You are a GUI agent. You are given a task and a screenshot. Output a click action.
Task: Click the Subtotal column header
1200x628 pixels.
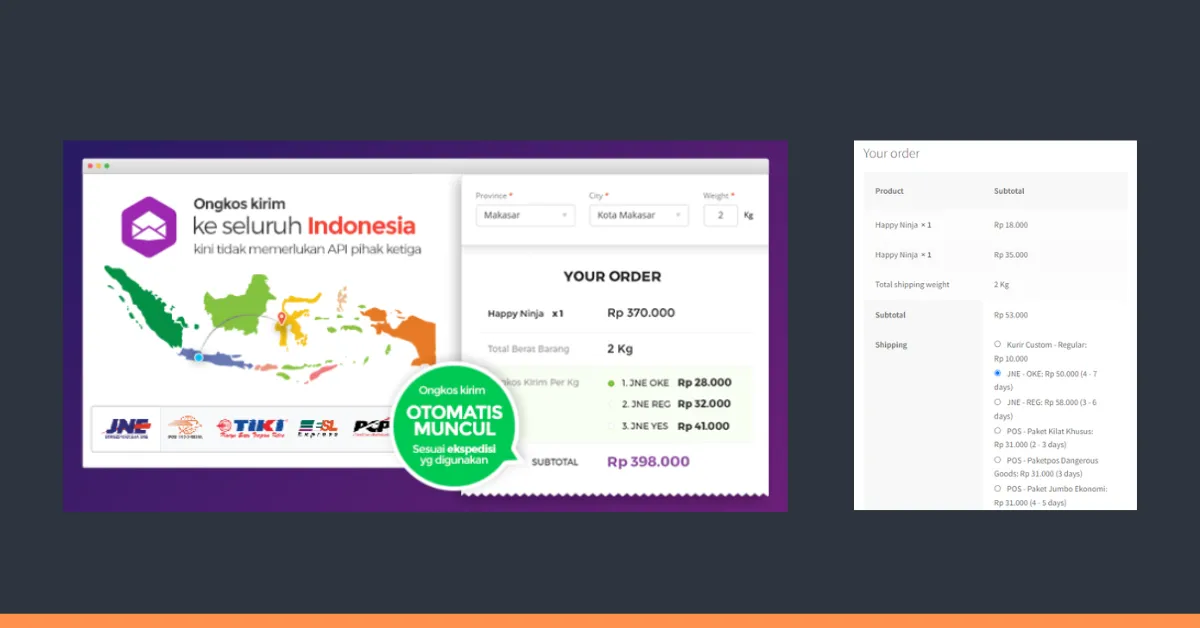pyautogui.click(x=1009, y=190)
